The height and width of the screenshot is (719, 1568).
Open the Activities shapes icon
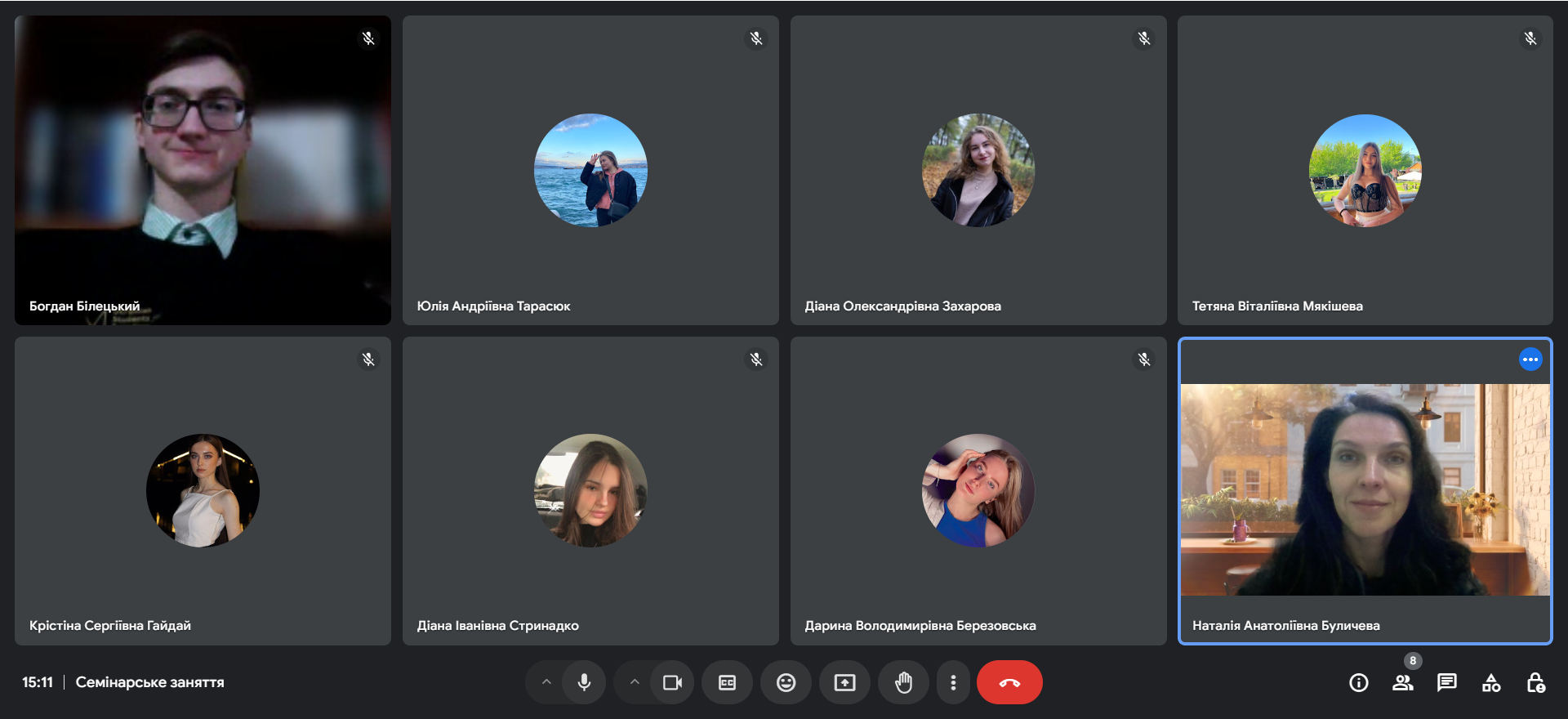point(1491,683)
